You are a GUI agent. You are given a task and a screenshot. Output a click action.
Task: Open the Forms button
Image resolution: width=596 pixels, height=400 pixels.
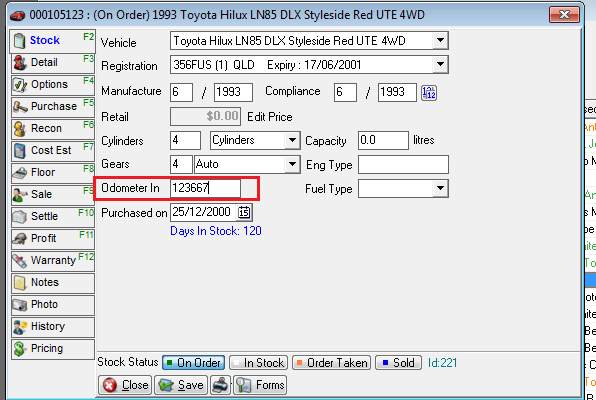pyautogui.click(x=260, y=385)
